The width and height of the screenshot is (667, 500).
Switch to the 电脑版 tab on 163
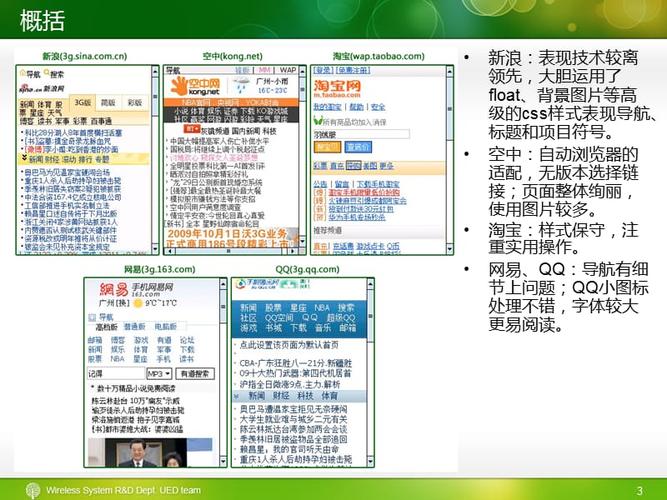pyautogui.click(x=165, y=327)
